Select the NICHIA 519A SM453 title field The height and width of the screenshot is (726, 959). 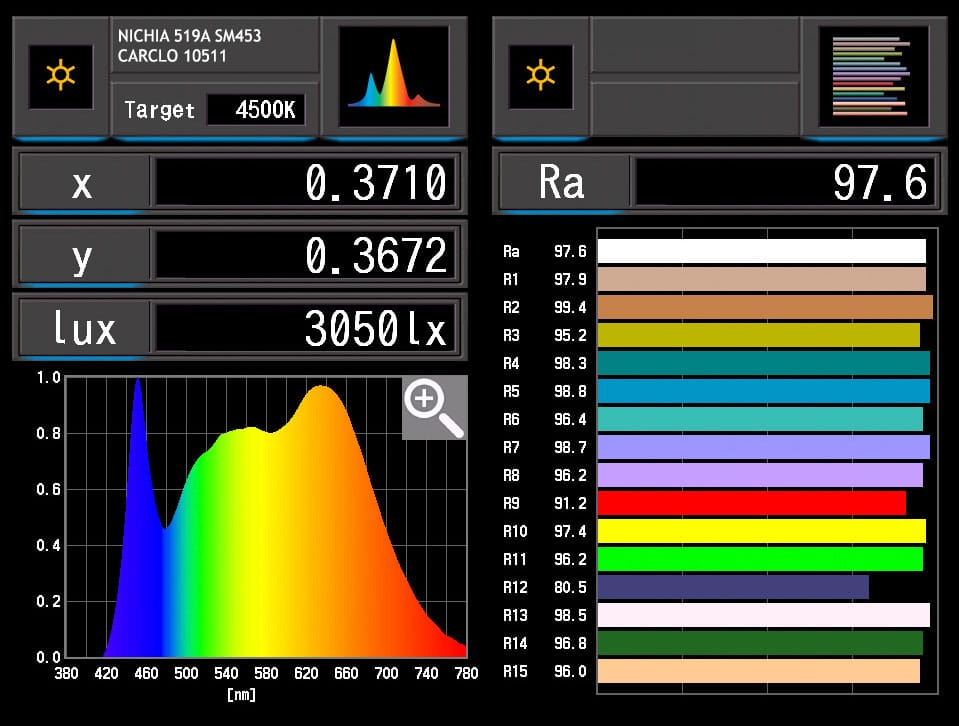[x=214, y=46]
